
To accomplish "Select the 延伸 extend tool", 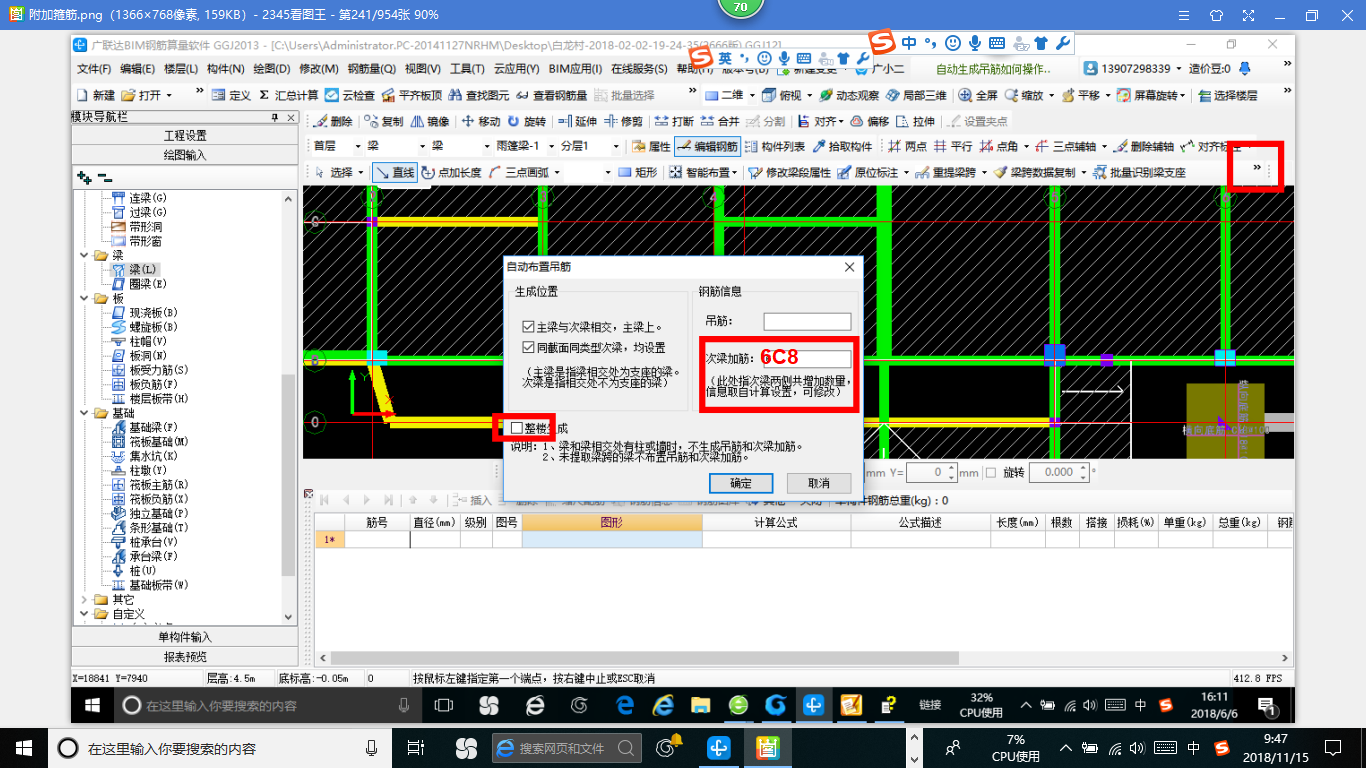I will tap(578, 121).
